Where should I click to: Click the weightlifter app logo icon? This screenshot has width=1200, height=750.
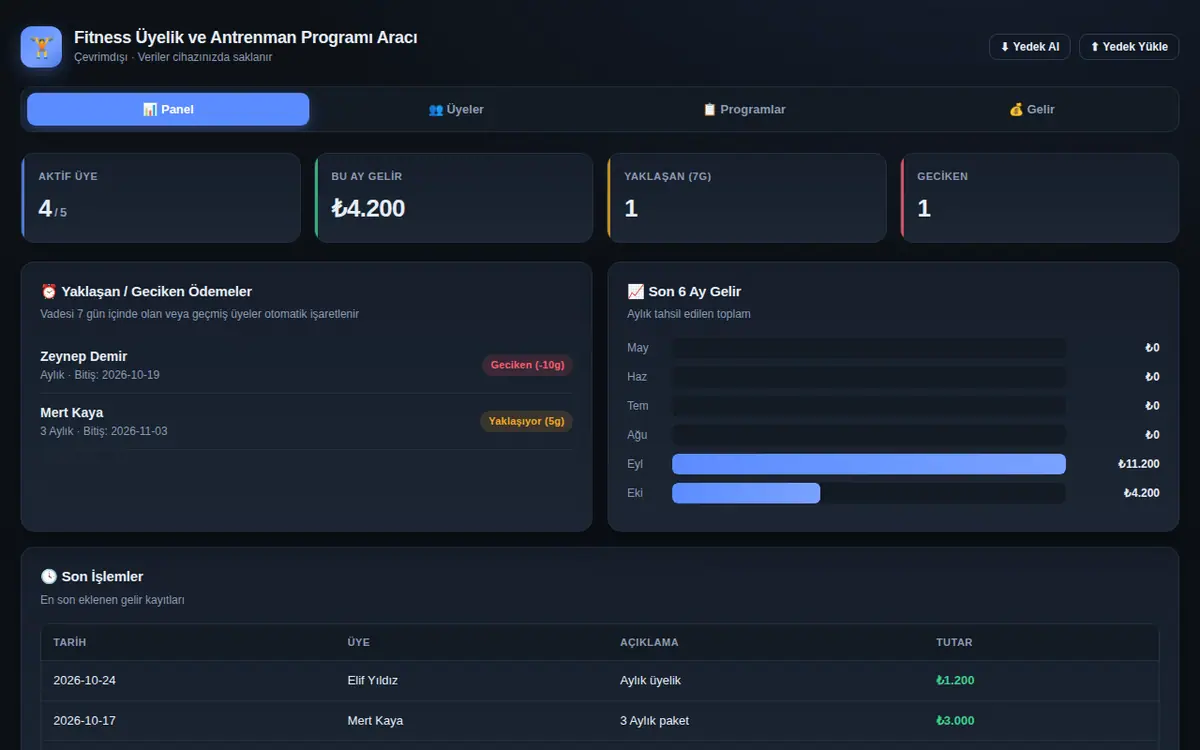pyautogui.click(x=41, y=47)
